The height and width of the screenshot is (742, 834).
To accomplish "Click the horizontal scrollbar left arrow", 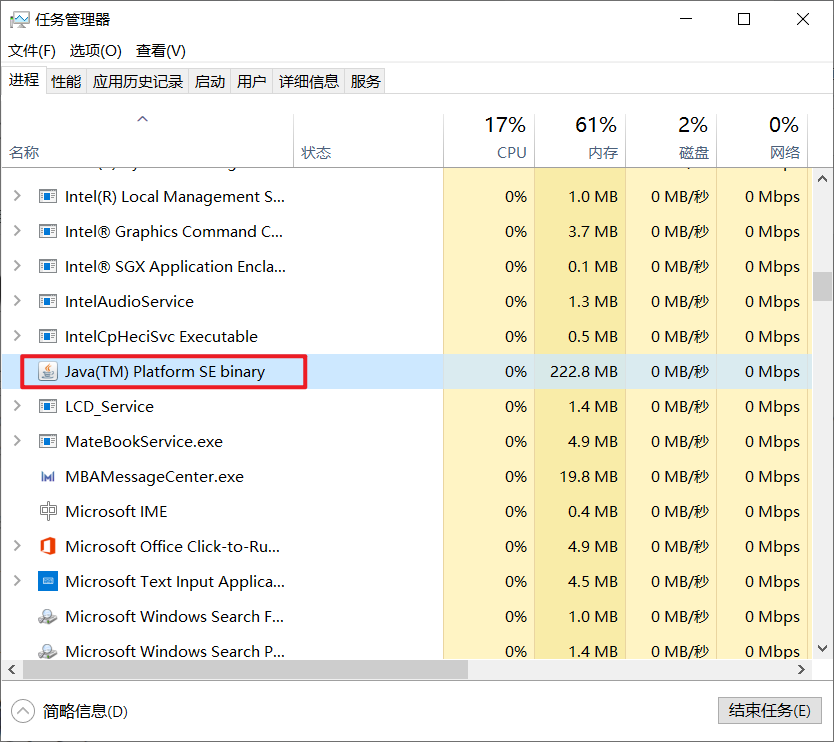I will [x=12, y=670].
